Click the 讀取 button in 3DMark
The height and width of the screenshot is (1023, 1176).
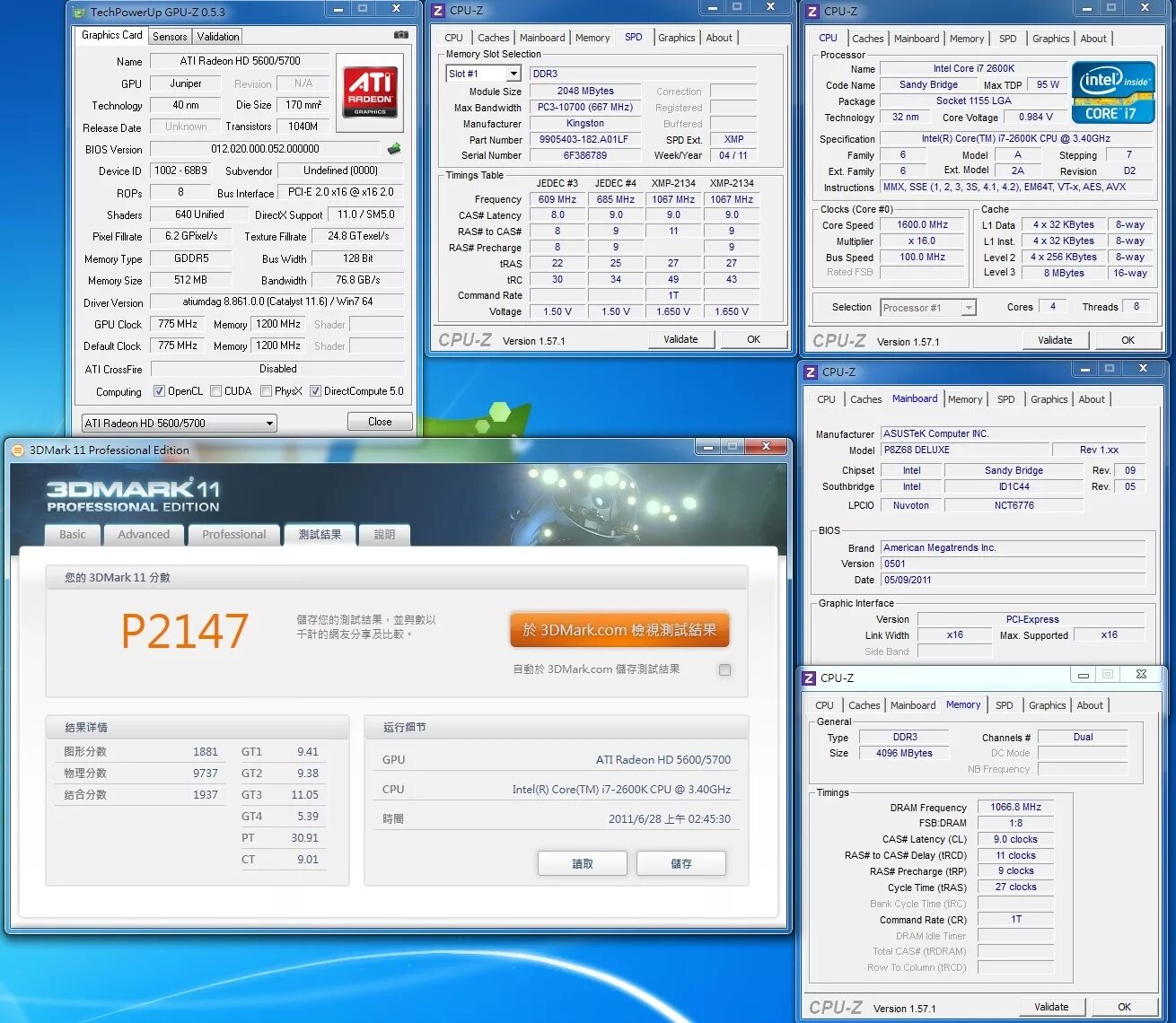[583, 863]
